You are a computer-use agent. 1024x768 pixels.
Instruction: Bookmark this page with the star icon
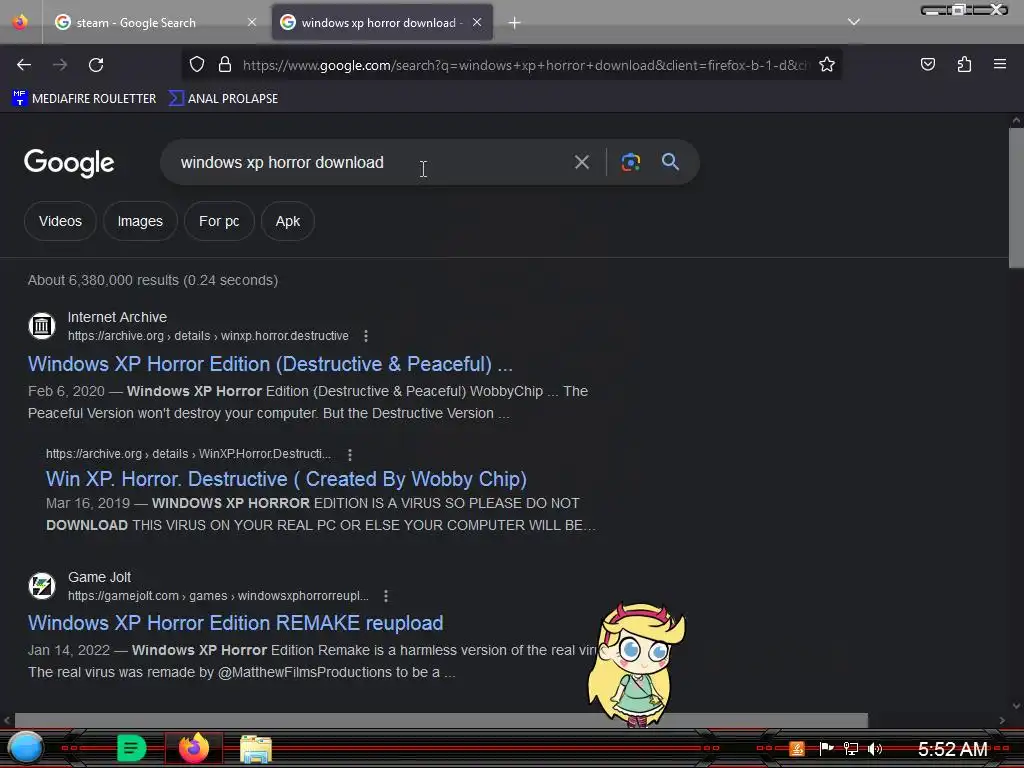point(827,64)
